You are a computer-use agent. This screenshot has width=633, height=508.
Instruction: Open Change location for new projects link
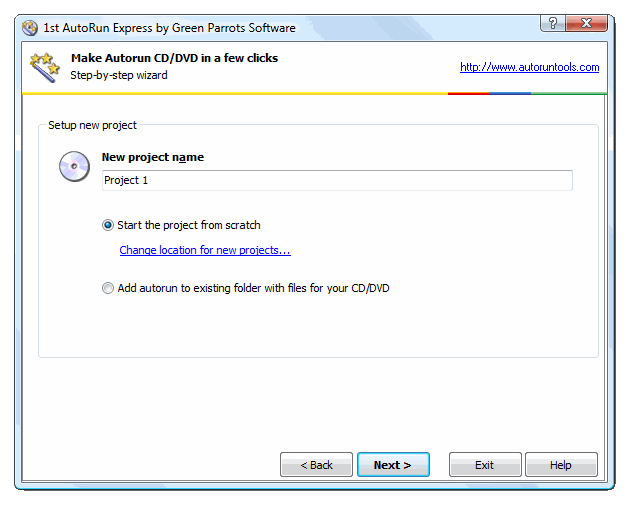click(x=205, y=250)
